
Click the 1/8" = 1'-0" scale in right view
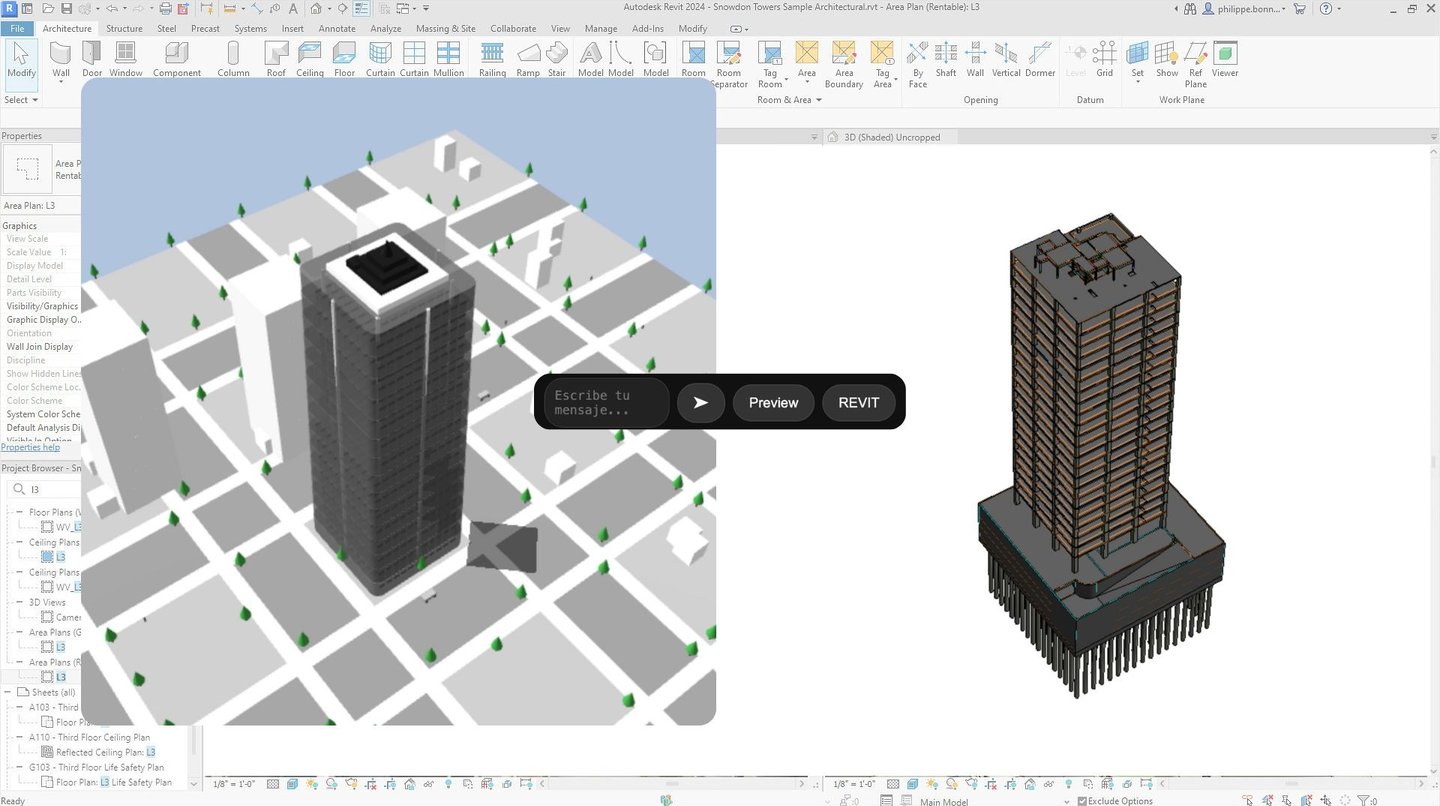pyautogui.click(x=853, y=785)
